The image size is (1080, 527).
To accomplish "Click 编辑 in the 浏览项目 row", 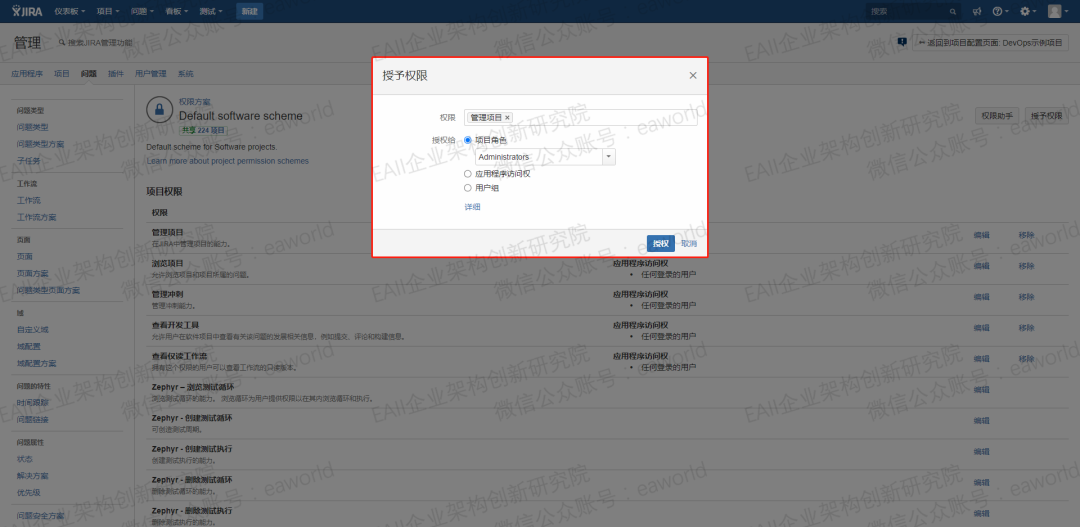I will (x=982, y=266).
